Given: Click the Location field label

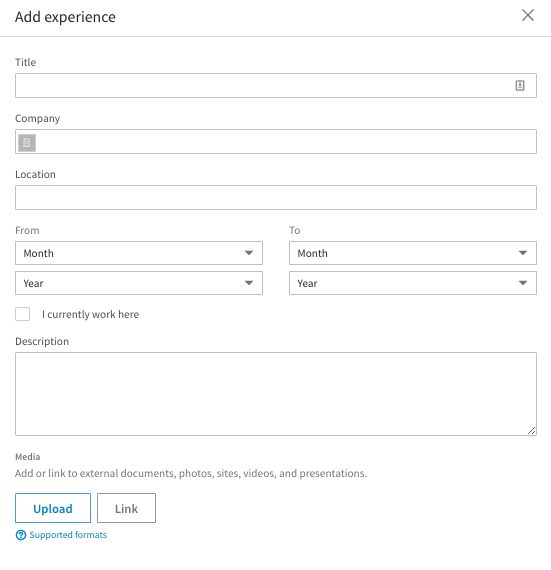Looking at the screenshot, I should (35, 174).
